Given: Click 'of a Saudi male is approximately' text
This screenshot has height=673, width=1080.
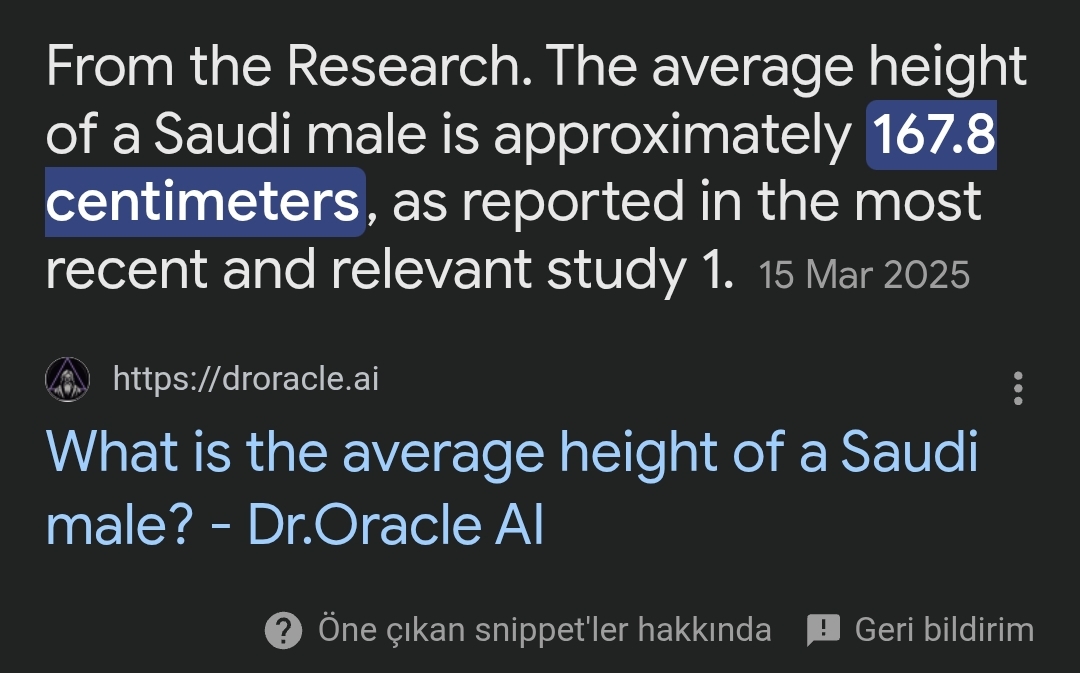Looking at the screenshot, I should click(x=449, y=135).
